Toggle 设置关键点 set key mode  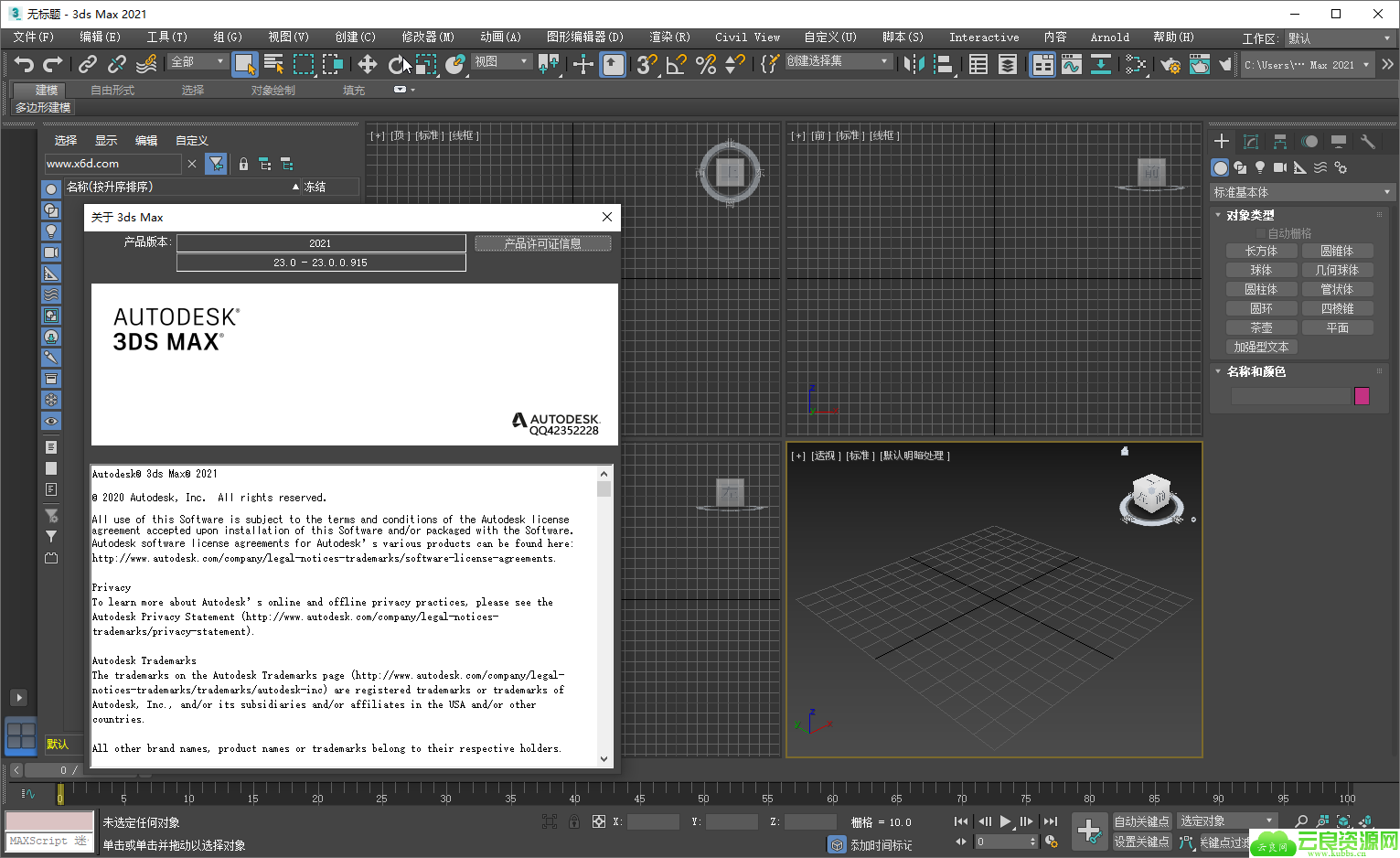pos(1141,842)
